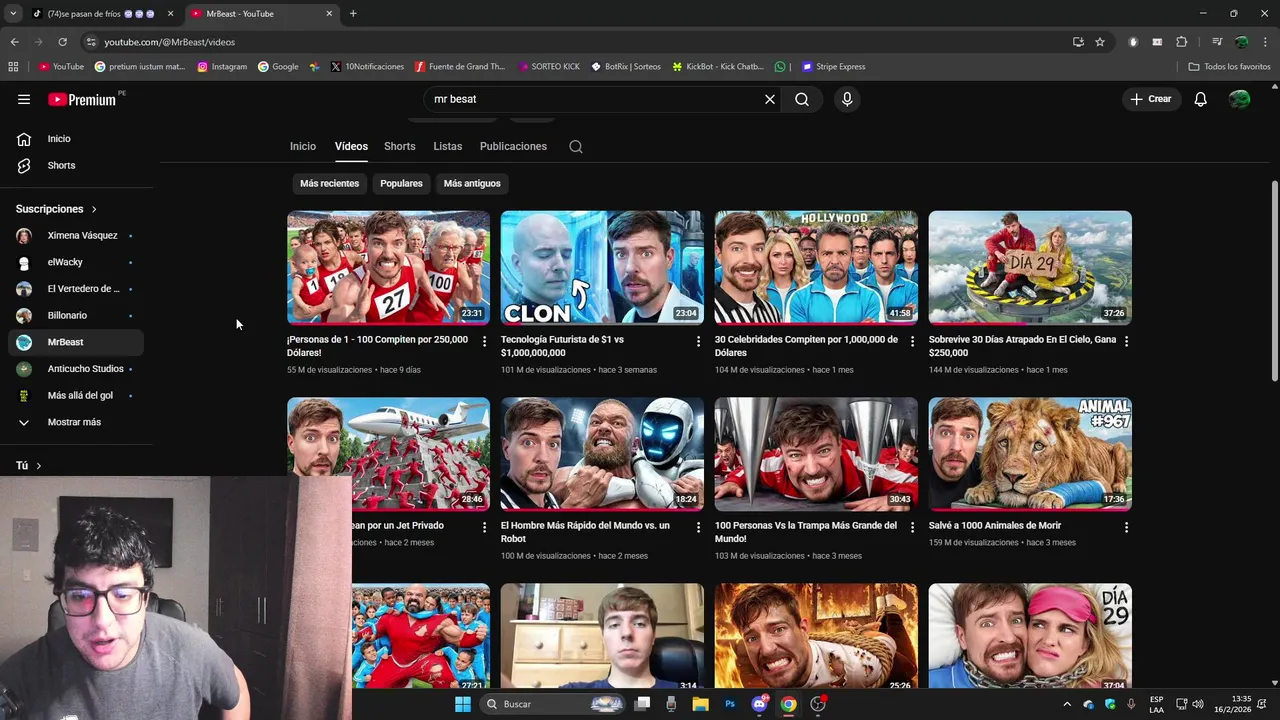
Task: Clear the search box with X icon
Action: tap(770, 99)
